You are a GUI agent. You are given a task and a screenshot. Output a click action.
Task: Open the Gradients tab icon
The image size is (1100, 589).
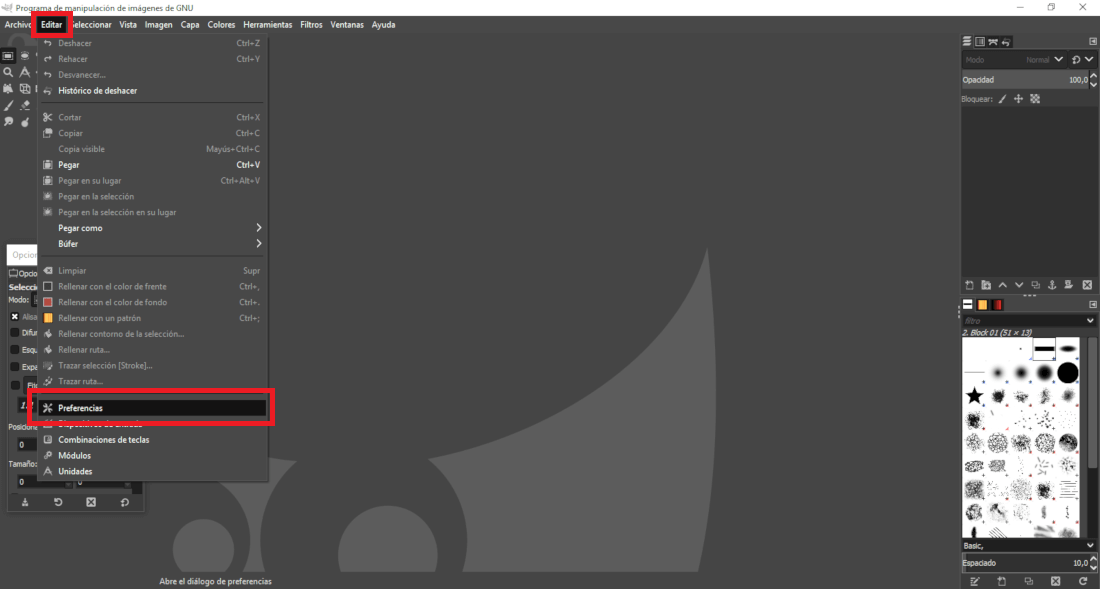(x=997, y=304)
